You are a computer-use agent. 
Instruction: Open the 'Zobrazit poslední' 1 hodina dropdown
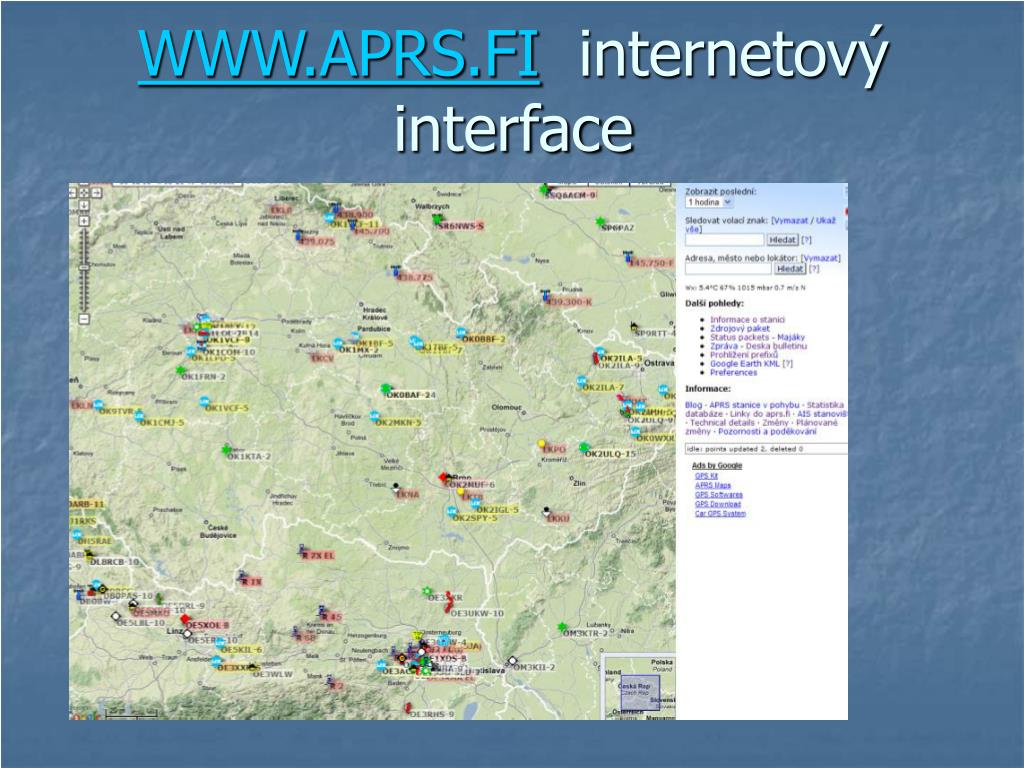pos(709,202)
